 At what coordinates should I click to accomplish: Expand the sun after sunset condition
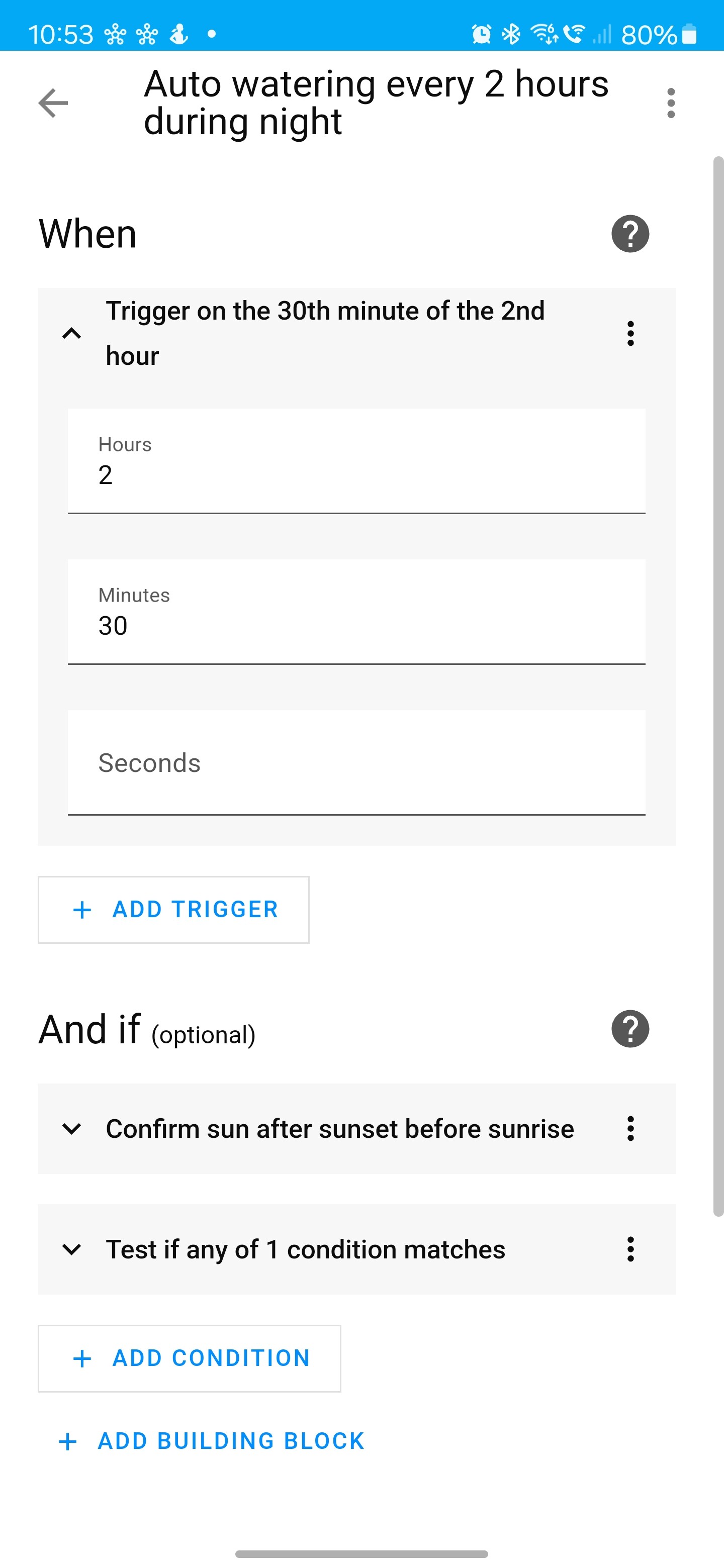tap(72, 1129)
